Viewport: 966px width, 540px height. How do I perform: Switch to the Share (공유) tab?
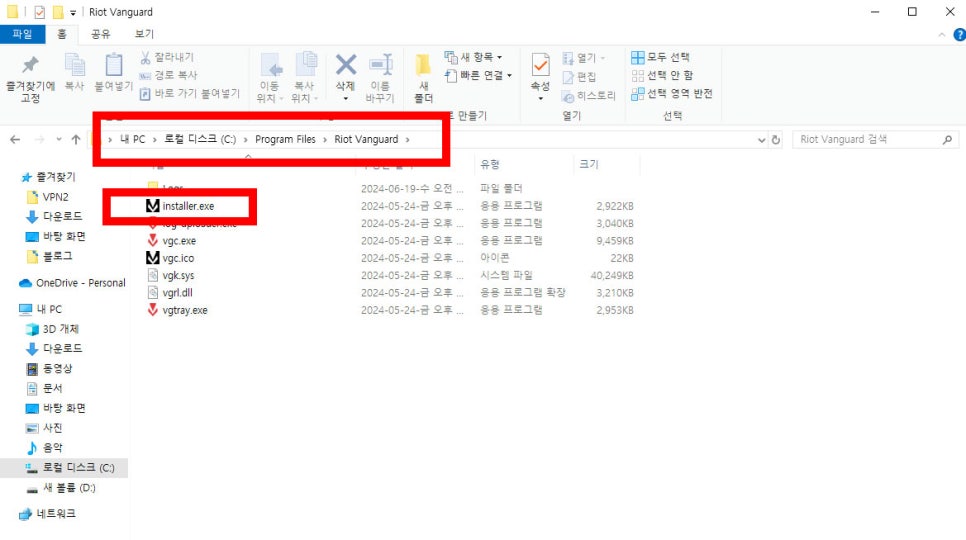point(100,34)
